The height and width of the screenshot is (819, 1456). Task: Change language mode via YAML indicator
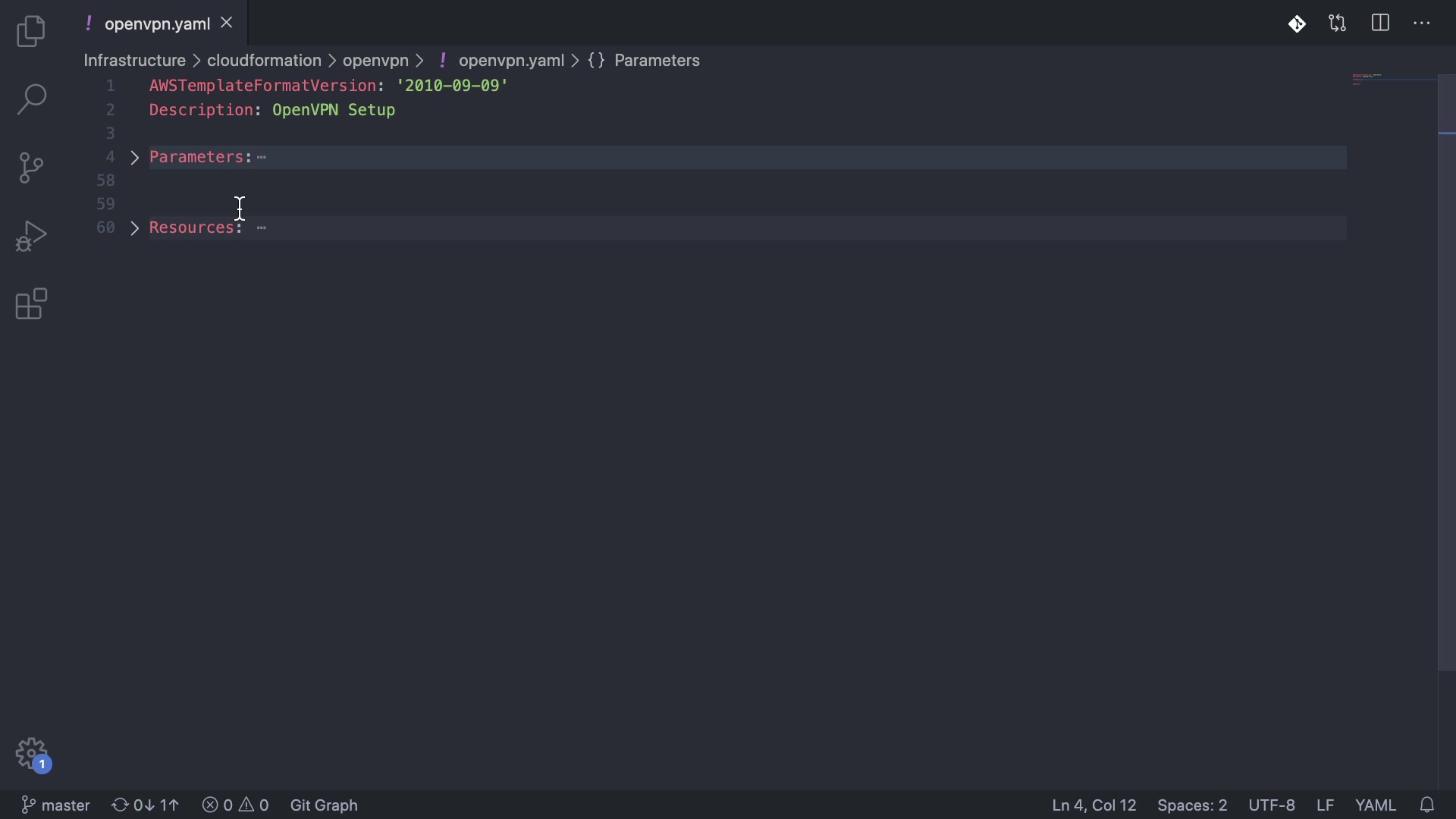[1376, 805]
